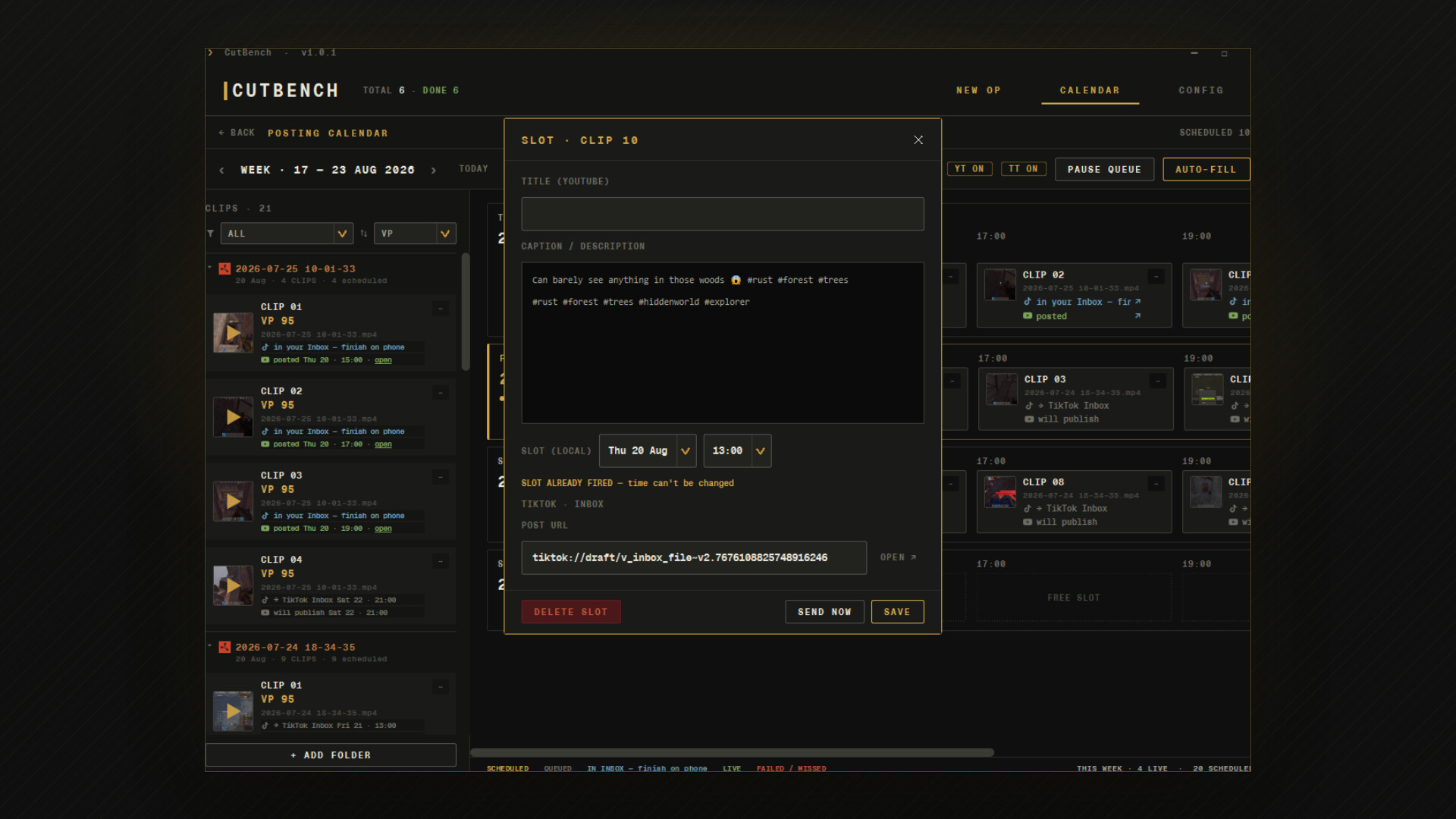Go to the next week arrow
The image size is (1456, 819).
point(434,171)
